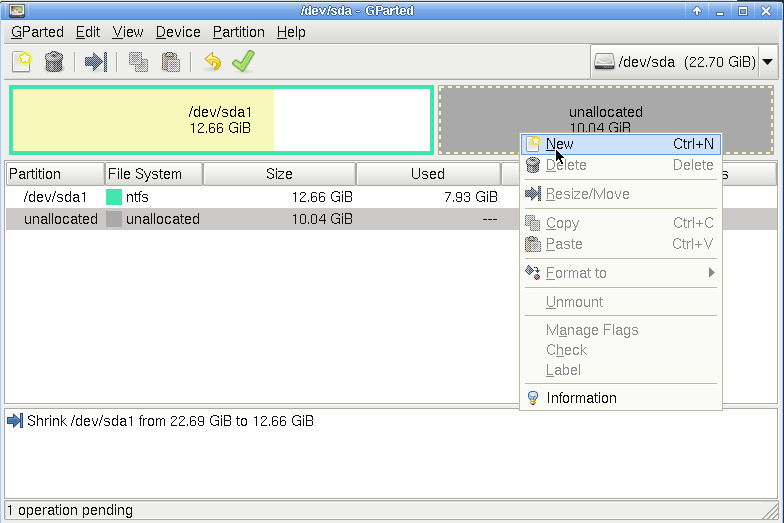Click the Partition column header
The width and height of the screenshot is (784, 523).
pyautogui.click(x=55, y=174)
